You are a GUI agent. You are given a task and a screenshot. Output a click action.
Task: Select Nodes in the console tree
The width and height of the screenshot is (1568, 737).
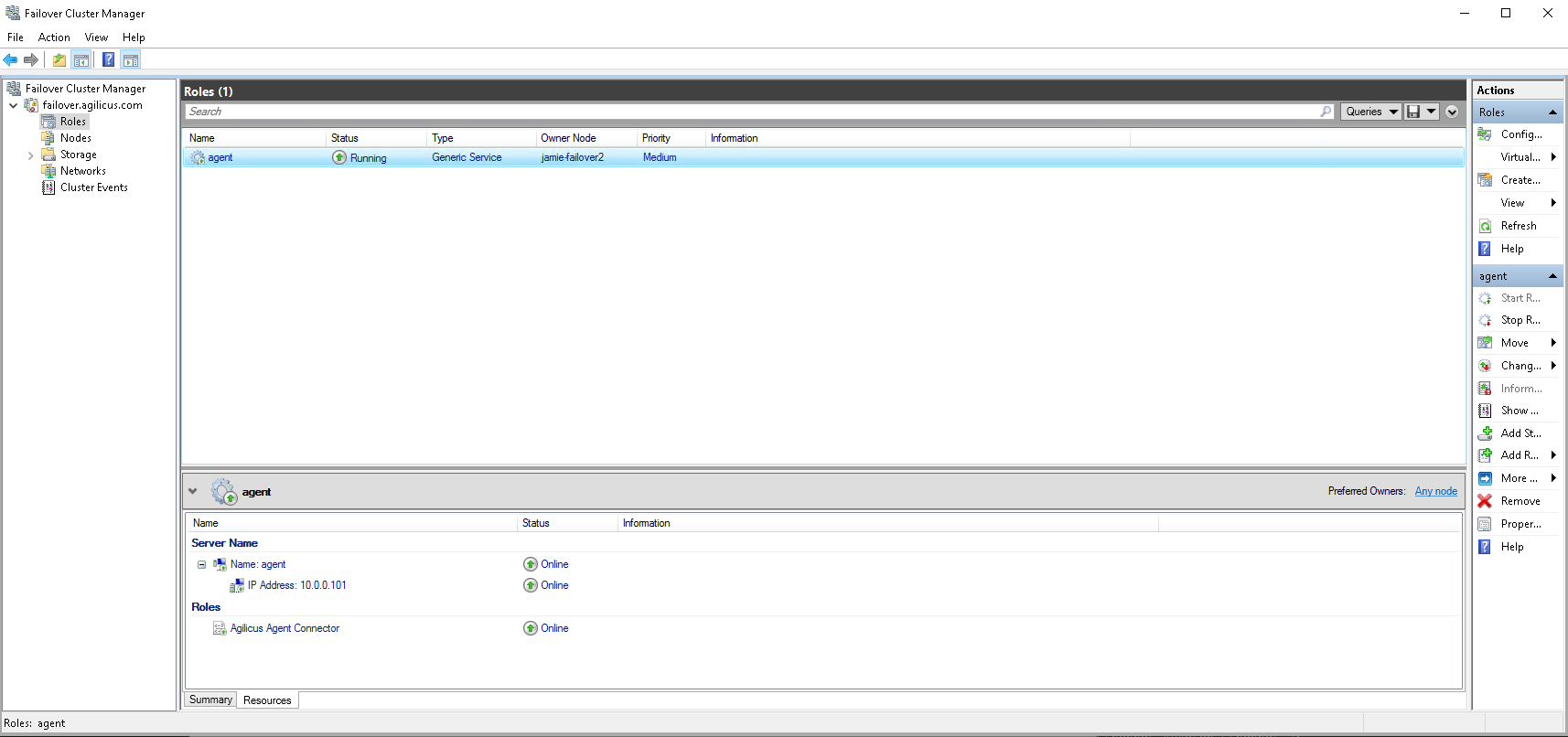point(75,138)
